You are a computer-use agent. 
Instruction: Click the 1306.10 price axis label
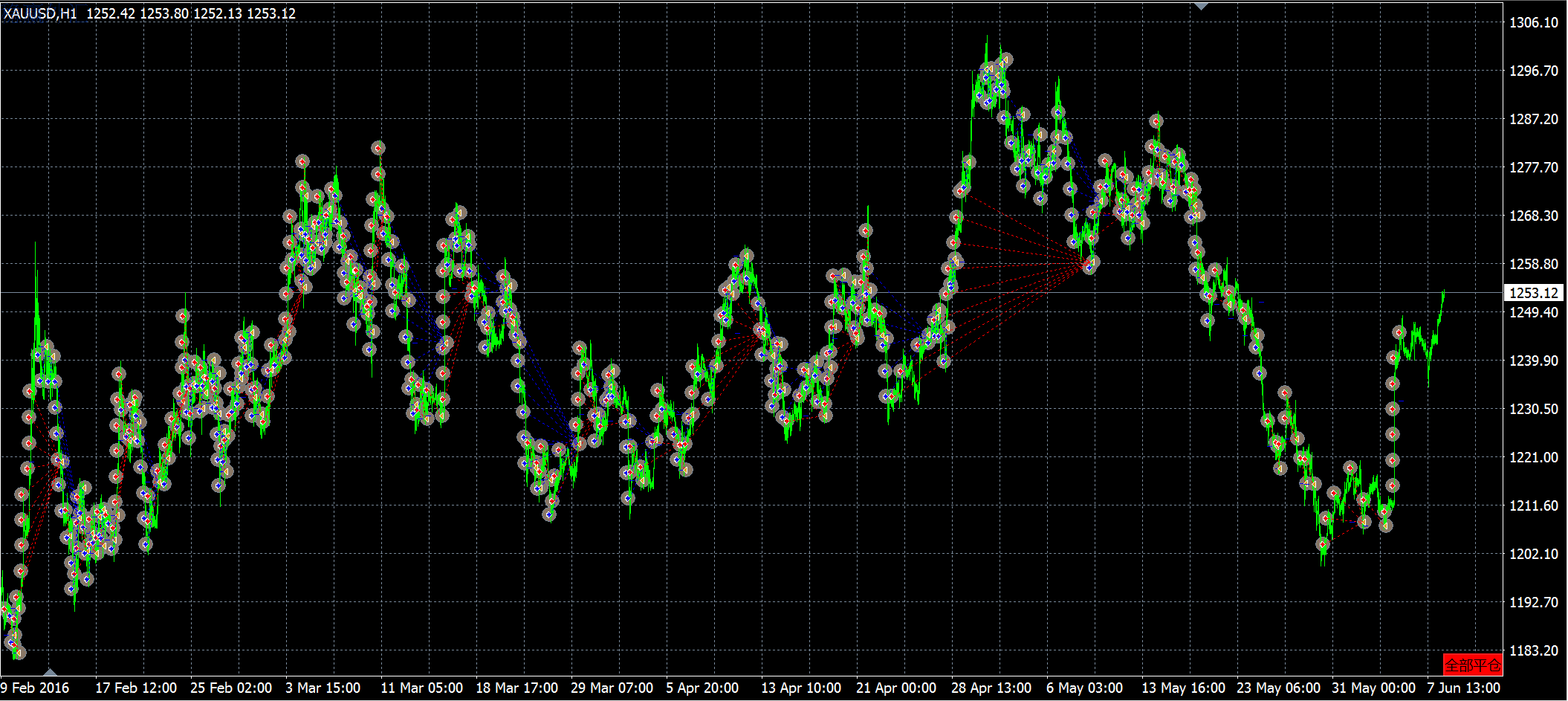[x=1534, y=22]
